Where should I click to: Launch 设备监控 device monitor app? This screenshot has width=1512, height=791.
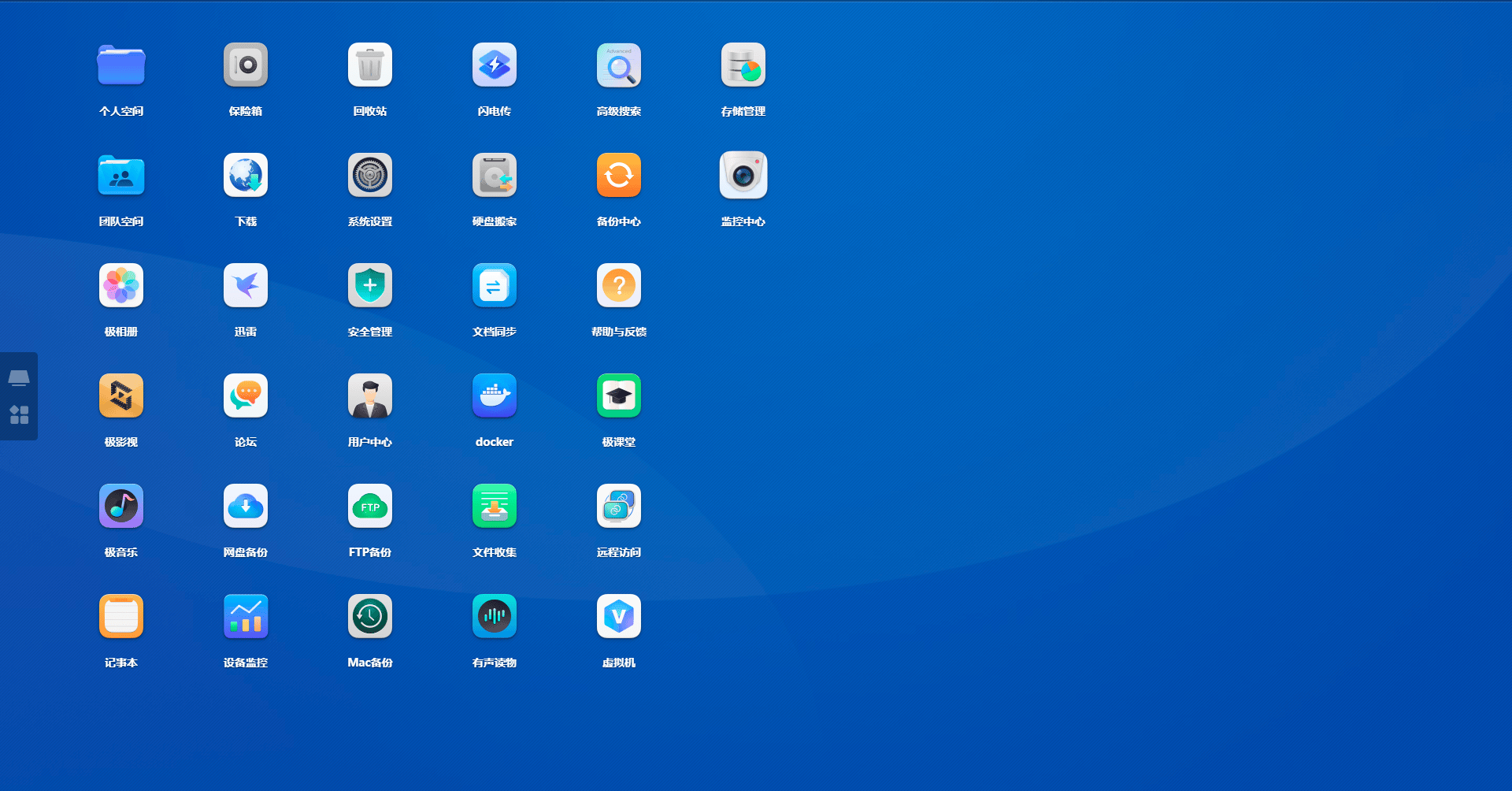coord(246,616)
